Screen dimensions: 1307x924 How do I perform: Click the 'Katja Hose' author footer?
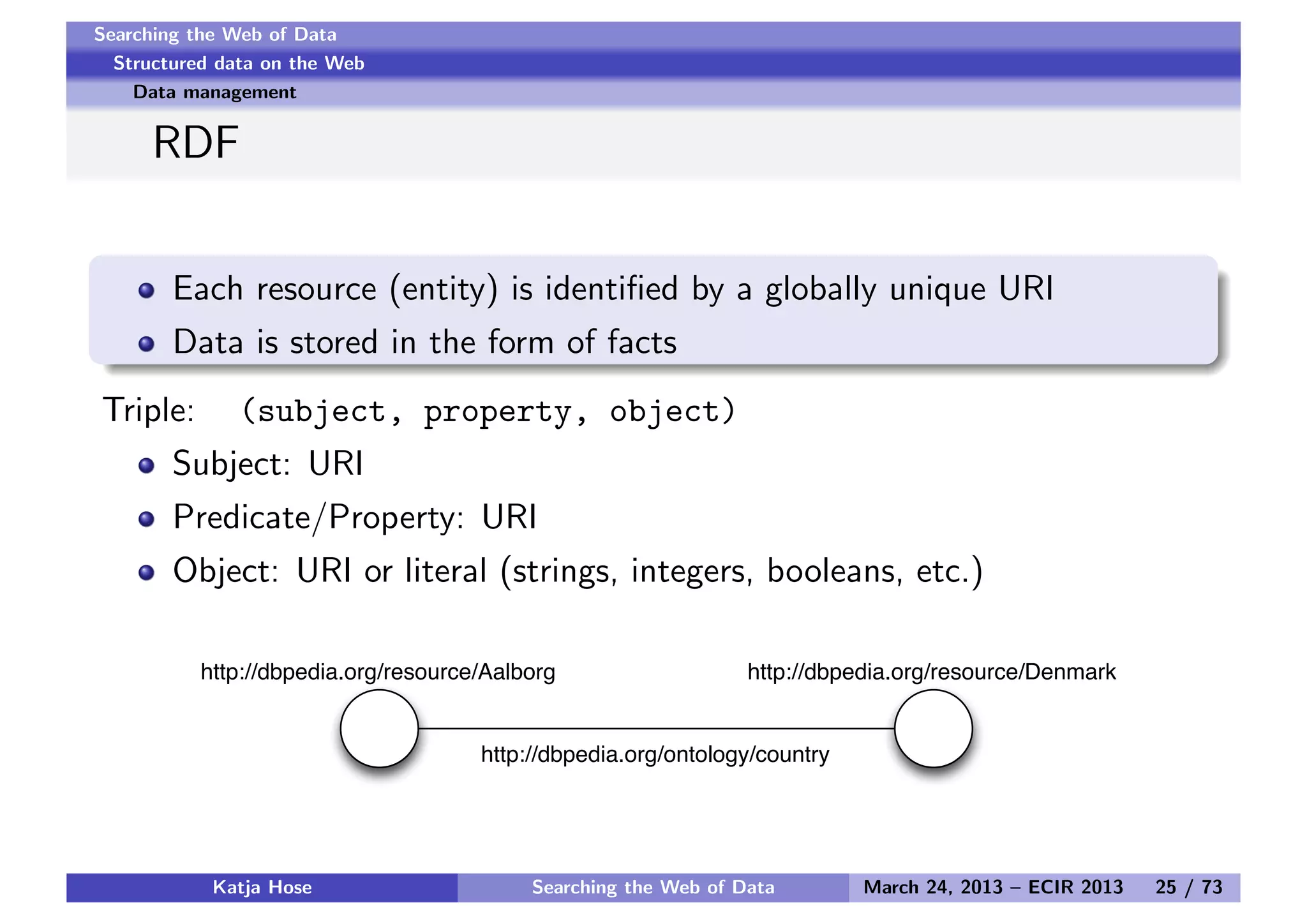[x=262, y=888]
